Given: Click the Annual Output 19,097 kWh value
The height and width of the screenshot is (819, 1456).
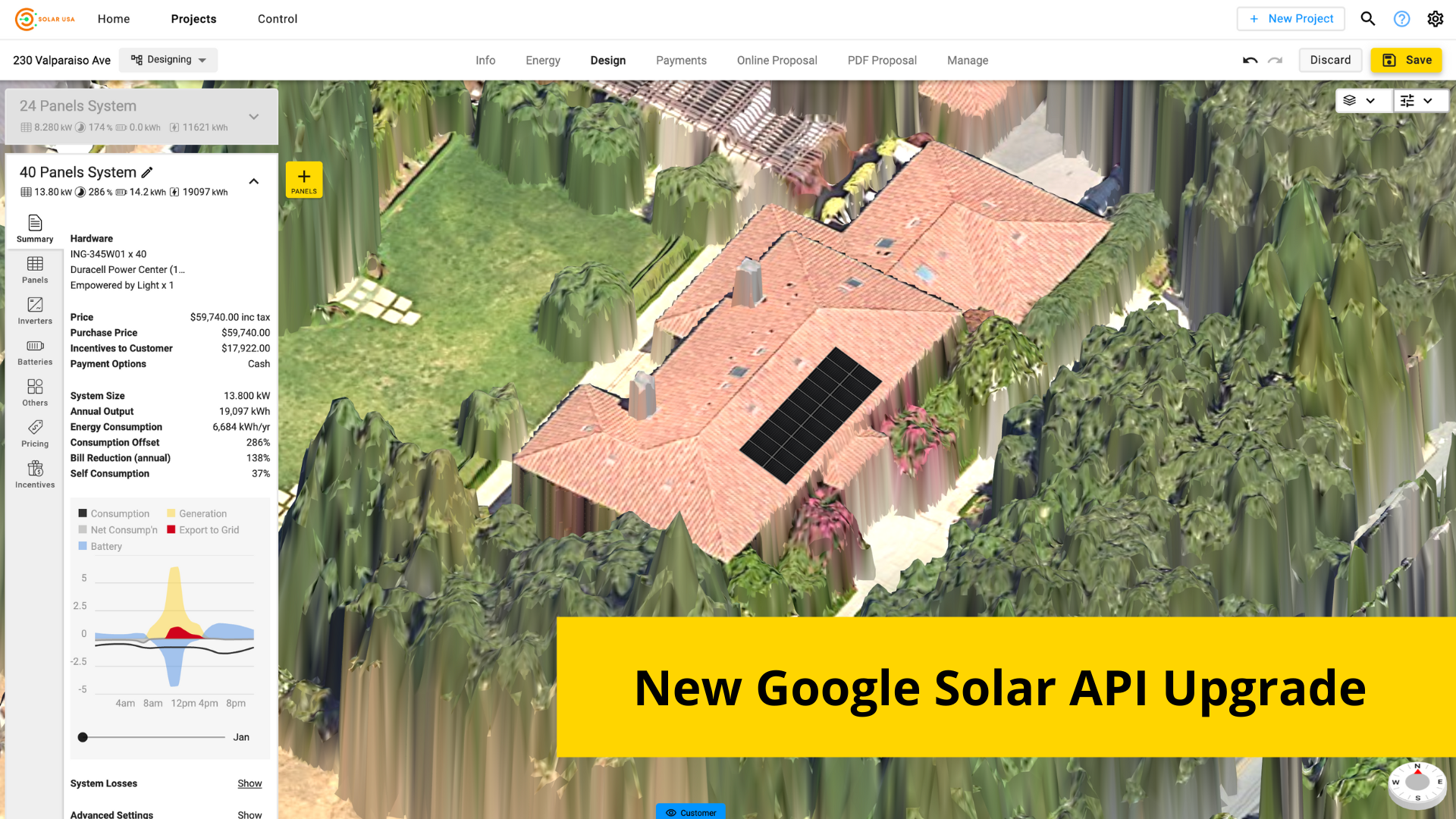Looking at the screenshot, I should 244,412.
